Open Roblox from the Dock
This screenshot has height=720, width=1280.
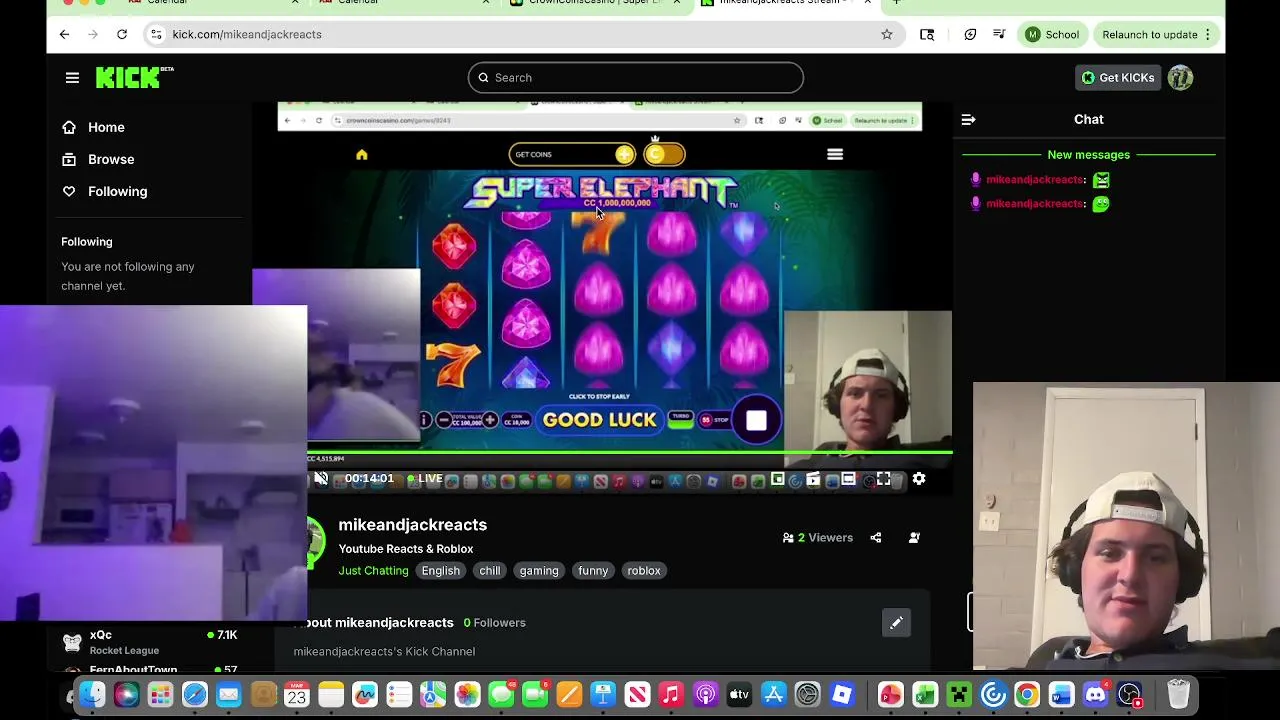(842, 694)
